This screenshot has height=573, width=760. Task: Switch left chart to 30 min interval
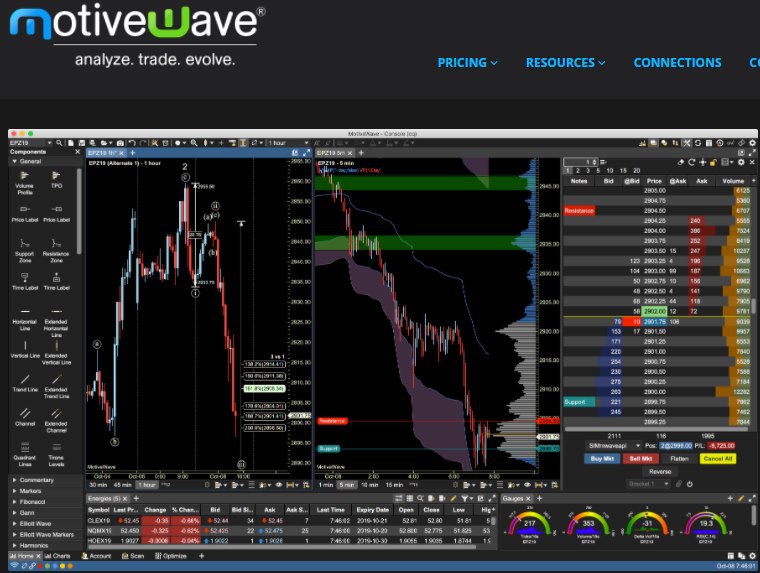pyautogui.click(x=98, y=485)
